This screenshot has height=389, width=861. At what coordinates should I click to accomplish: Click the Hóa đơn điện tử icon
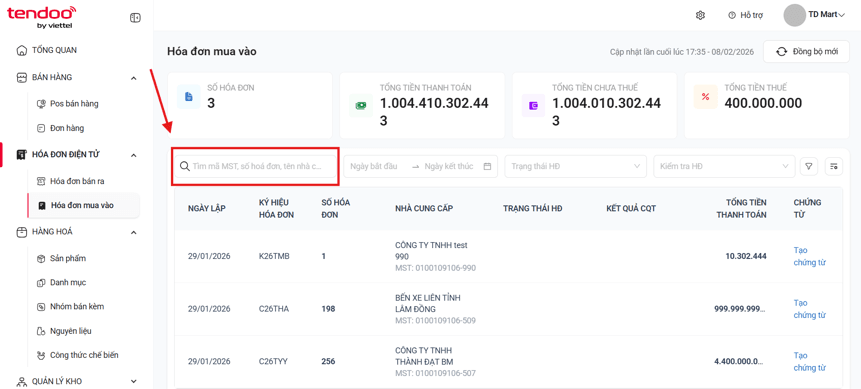(21, 155)
